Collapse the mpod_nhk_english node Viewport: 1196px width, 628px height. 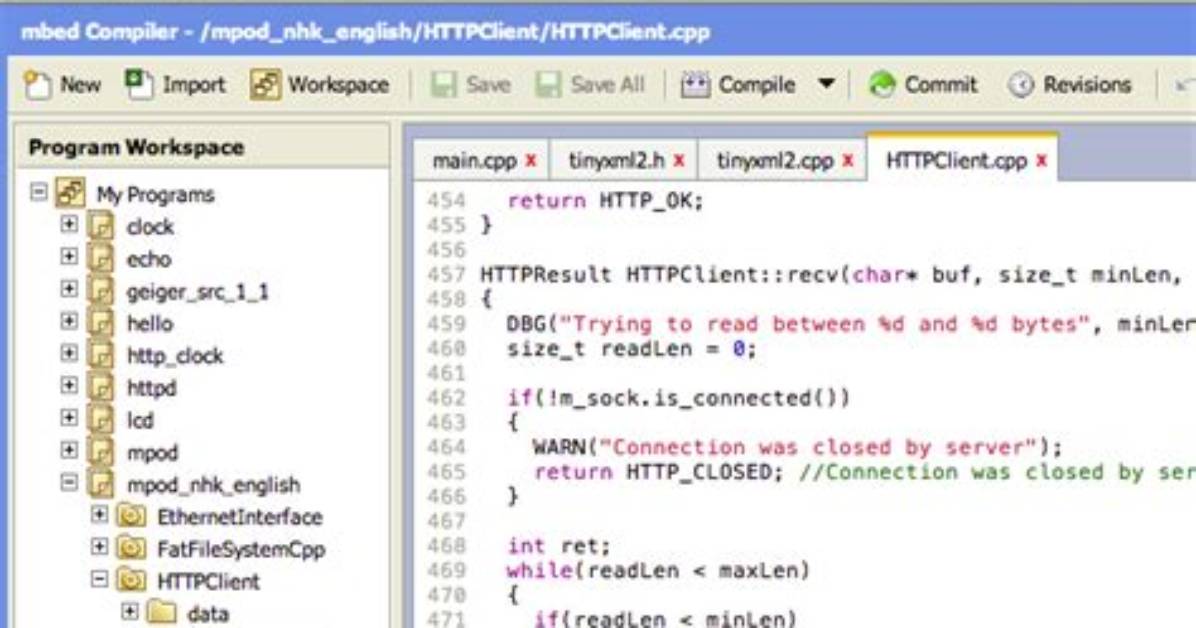tap(69, 482)
